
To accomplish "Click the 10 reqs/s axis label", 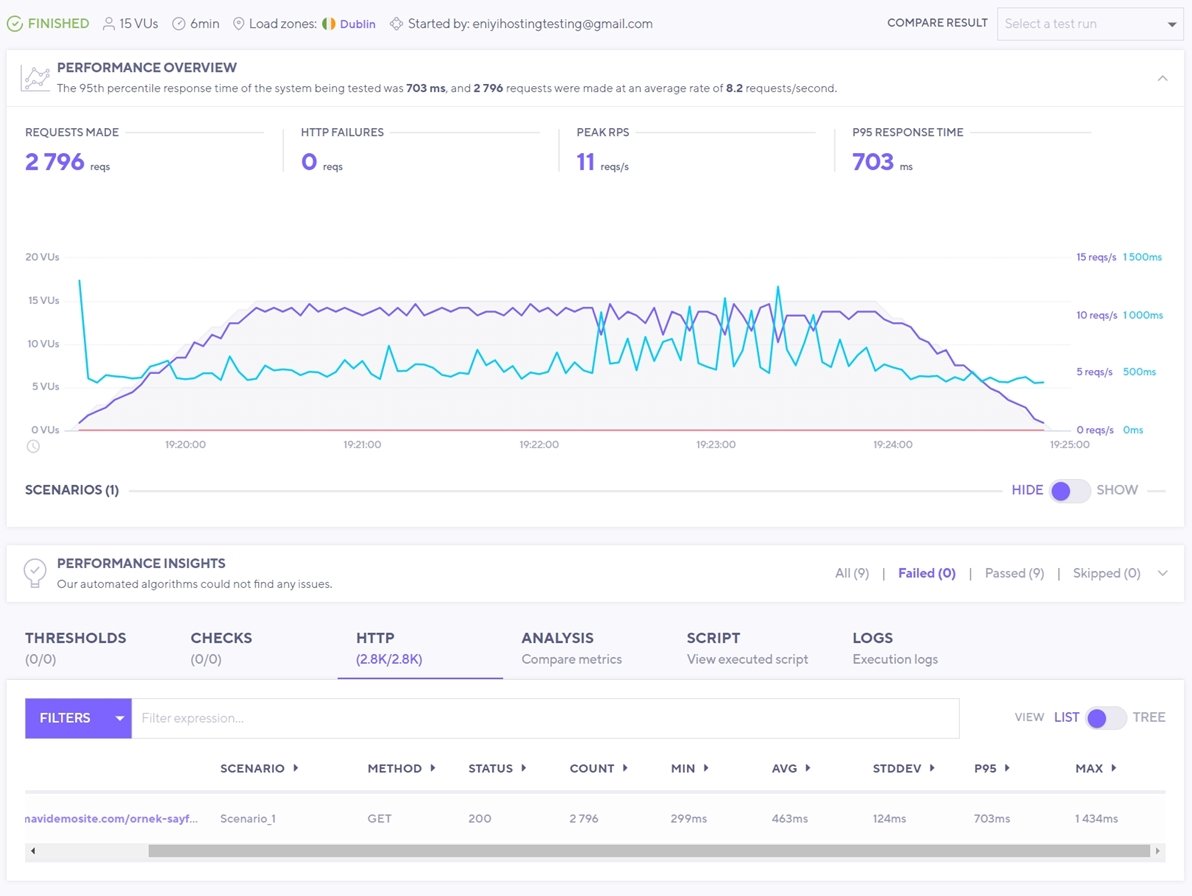I will (1096, 315).
